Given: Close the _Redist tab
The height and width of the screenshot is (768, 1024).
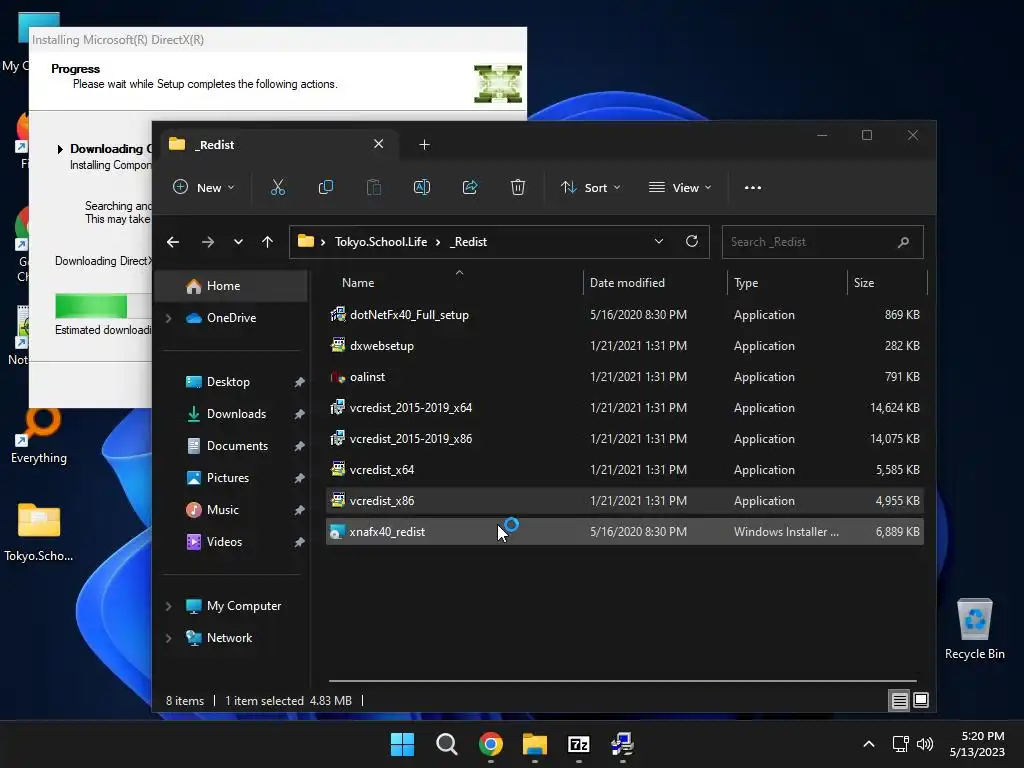Looking at the screenshot, I should point(378,144).
